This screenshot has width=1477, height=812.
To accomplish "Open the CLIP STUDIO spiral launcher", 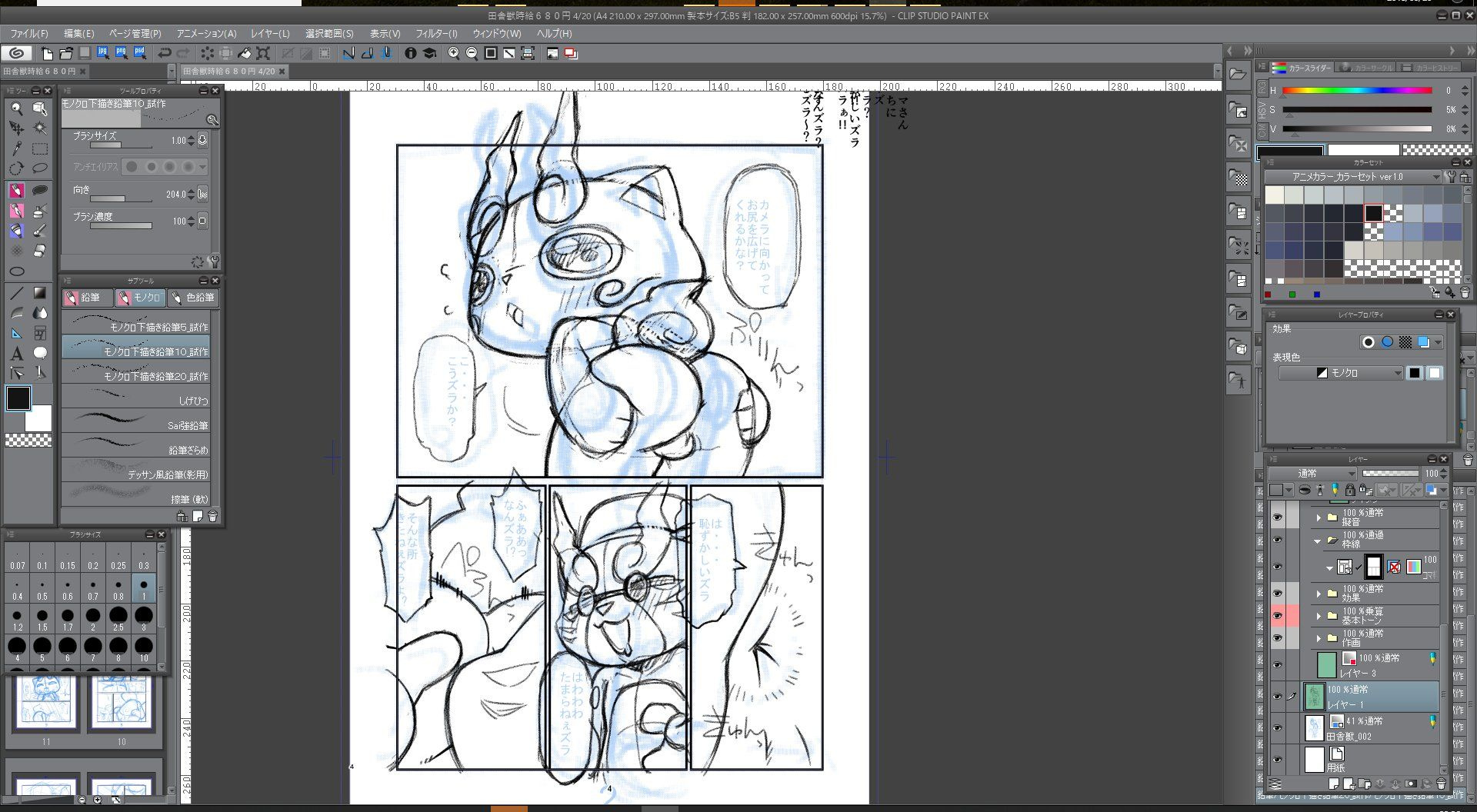I will pos(16,53).
